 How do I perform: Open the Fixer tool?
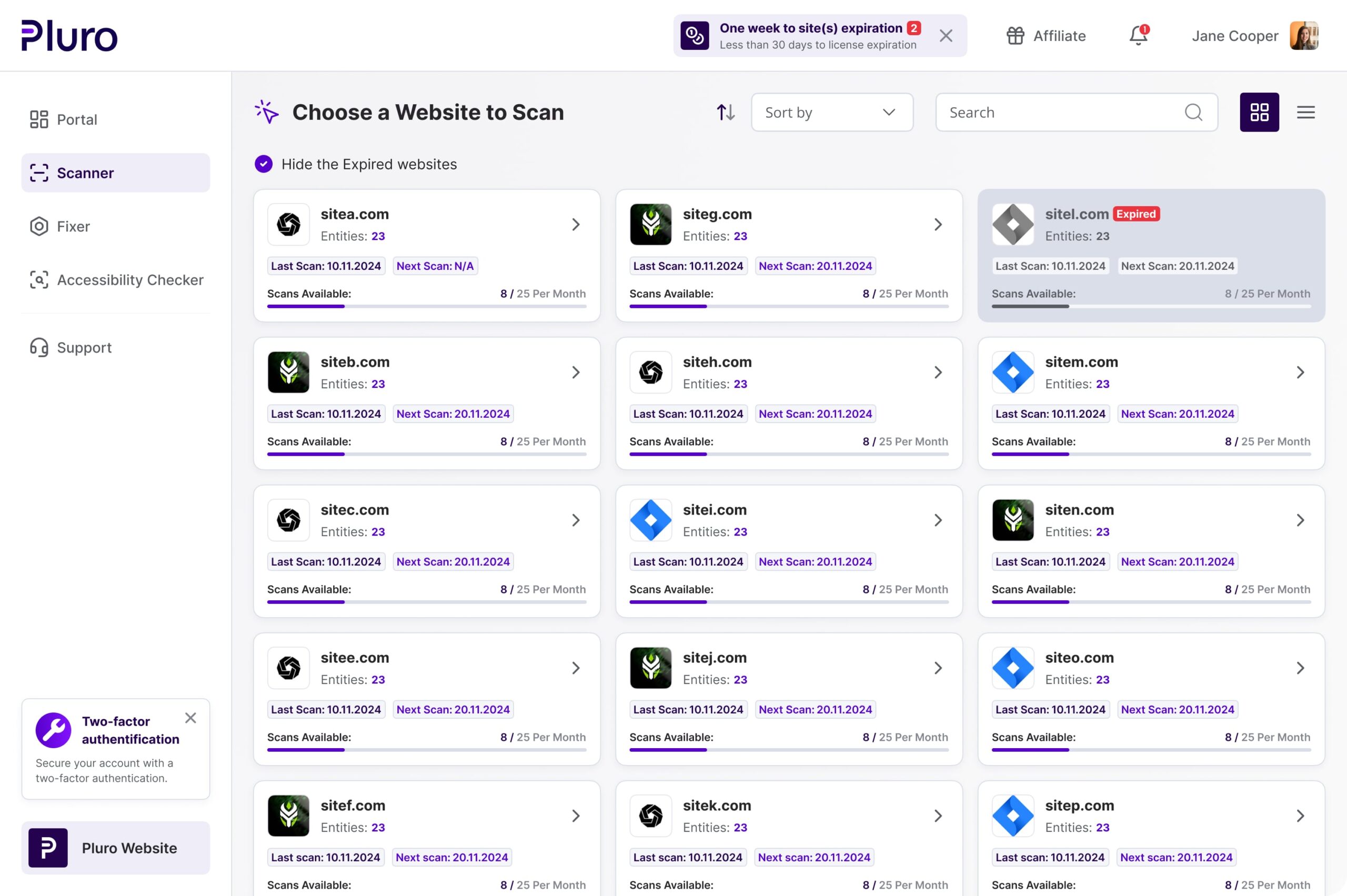click(x=73, y=226)
